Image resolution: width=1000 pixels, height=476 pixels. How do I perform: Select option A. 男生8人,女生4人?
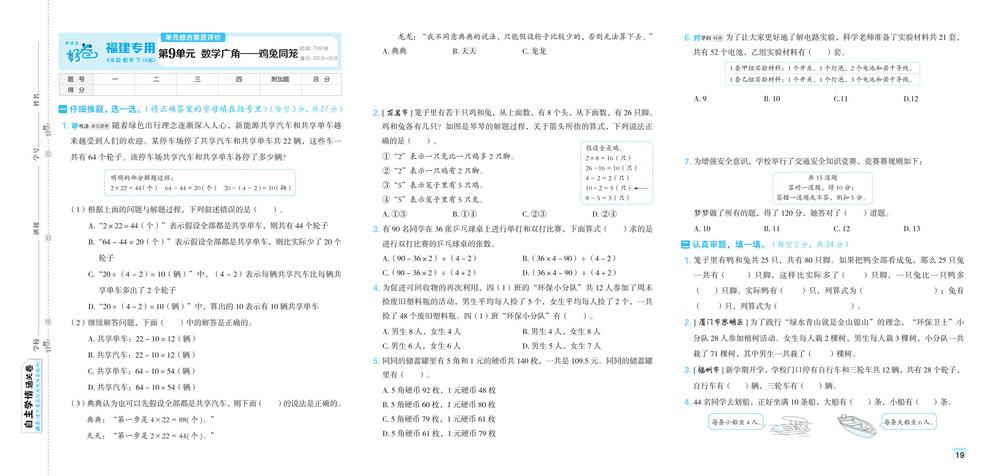click(421, 331)
